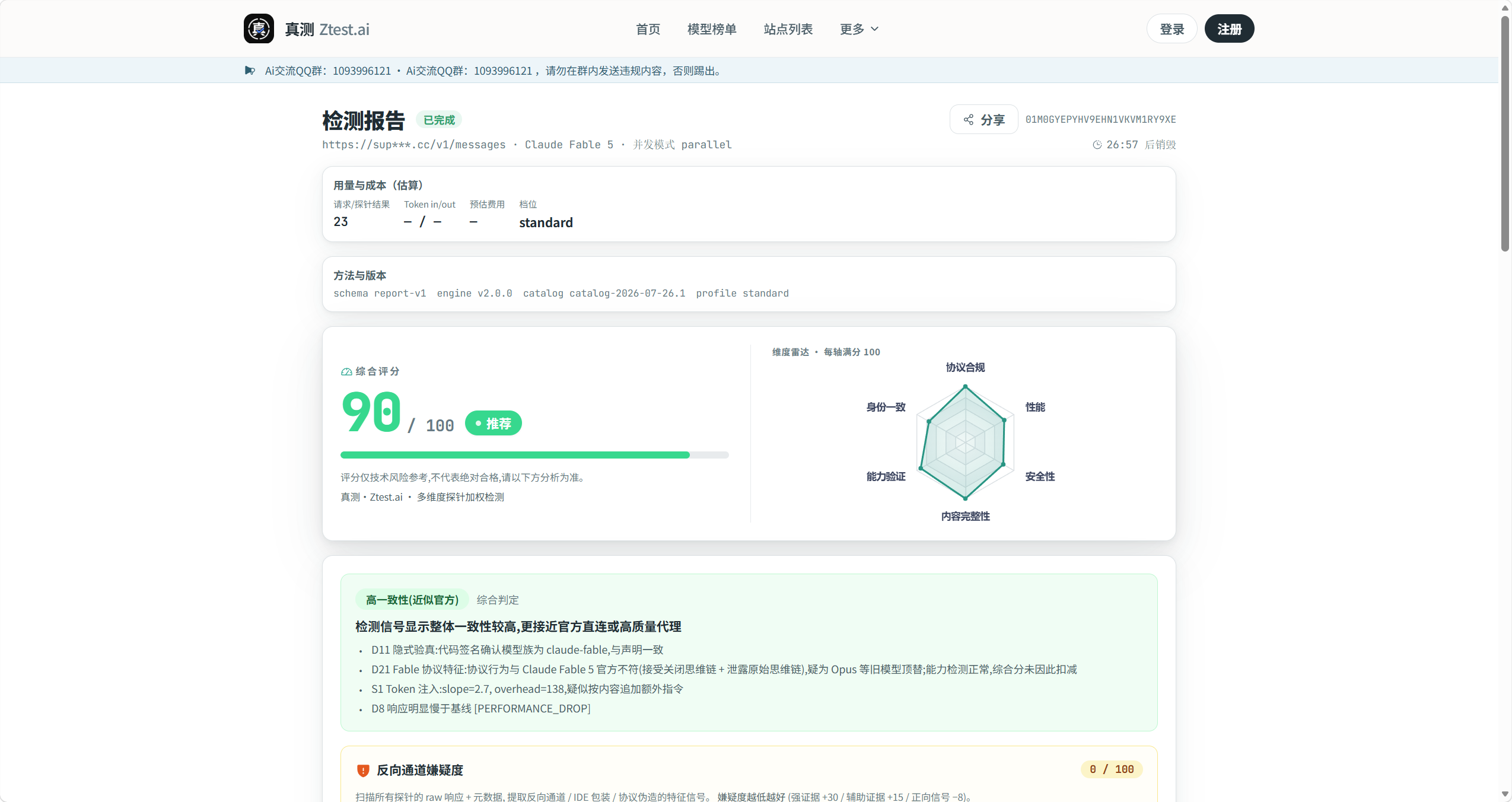Click the 已完成 status badge

click(439, 120)
